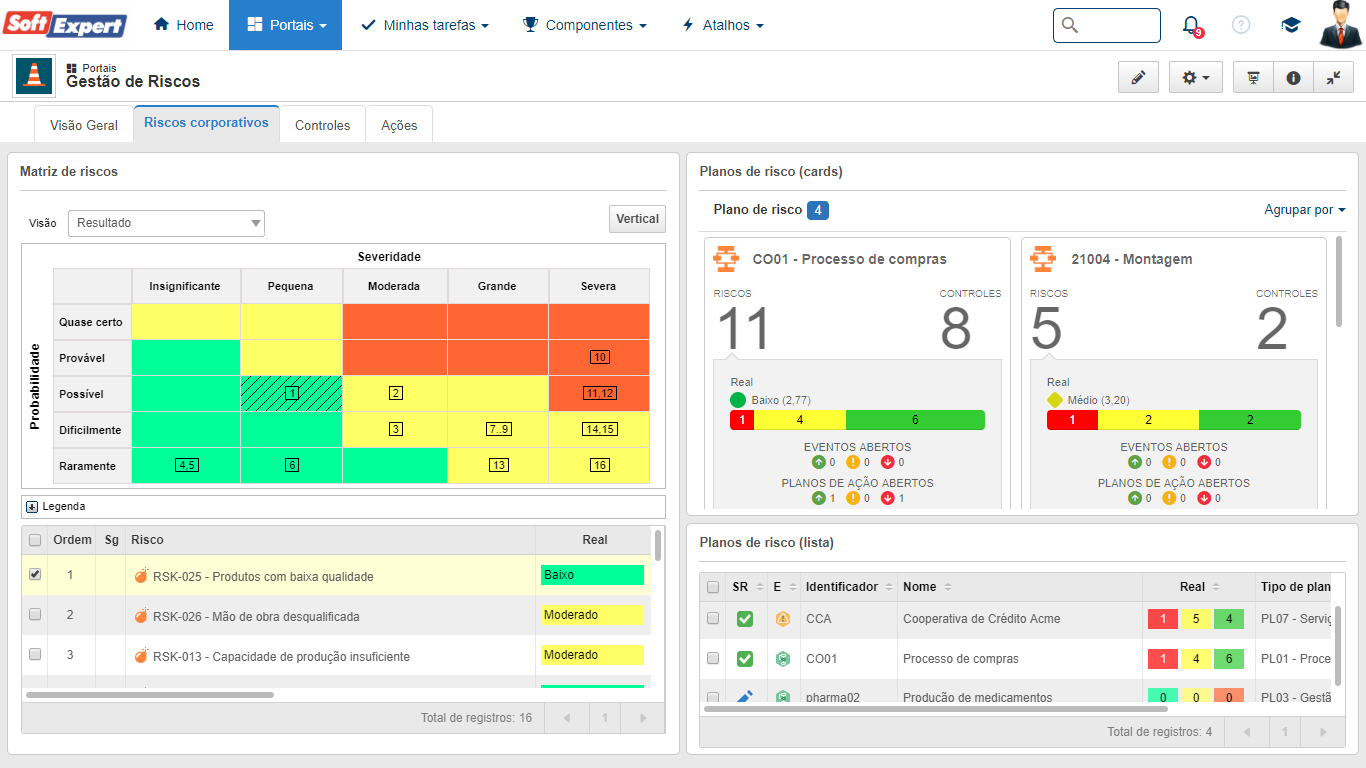Image resolution: width=1366 pixels, height=768 pixels.
Task: Click the portal information icon
Action: (x=1293, y=78)
